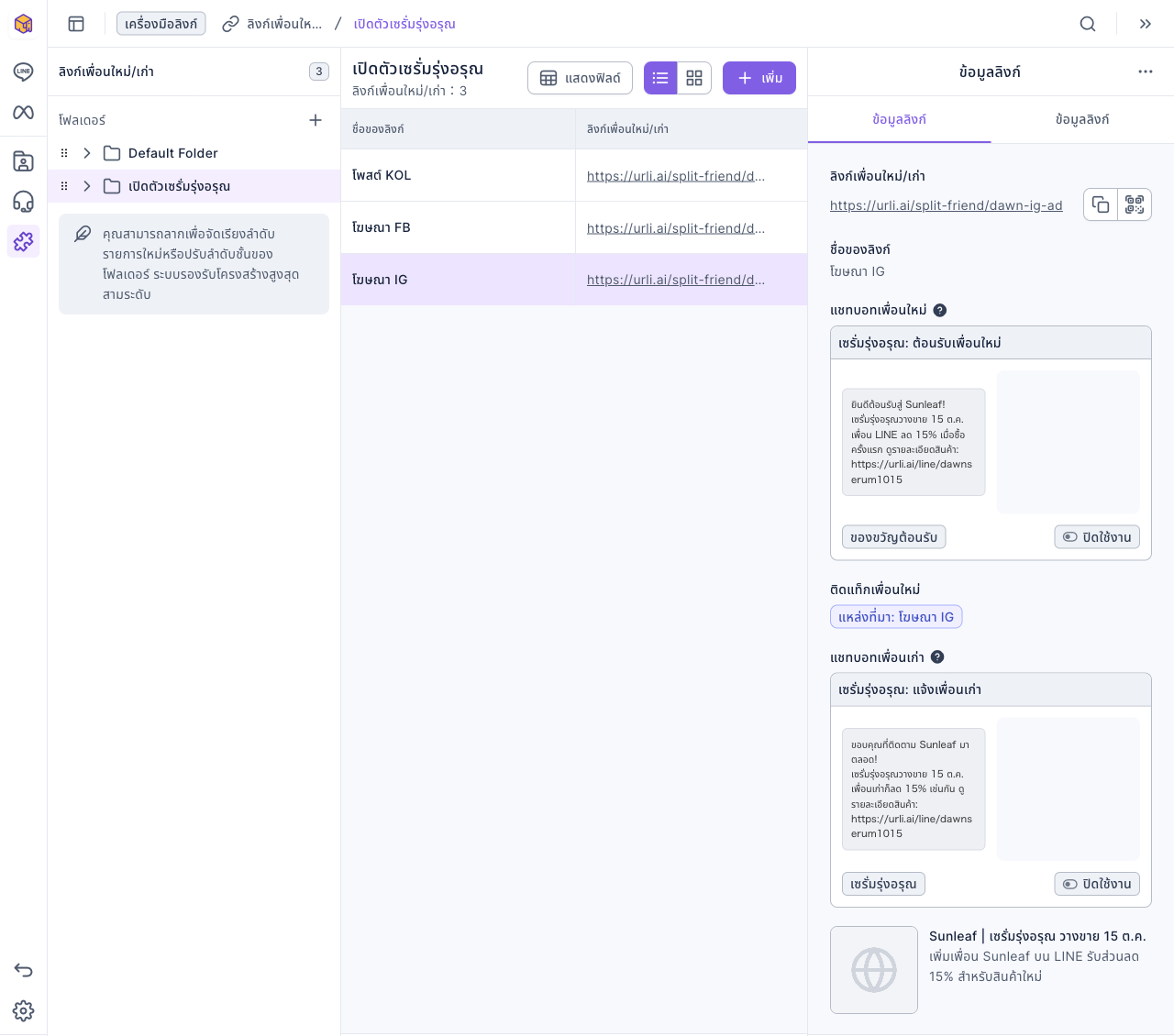The height and width of the screenshot is (1036, 1174).
Task: Open the https://urli.ai/split-friend/dawn-ig-ad link
Action: 947,205
